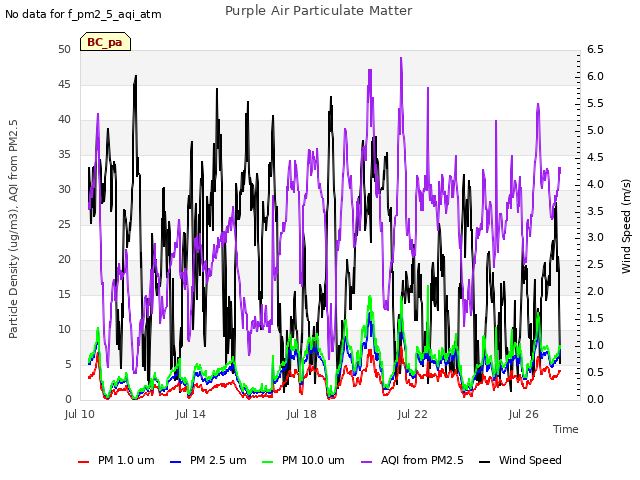Click the 3.5 wind speed tick label

(595, 211)
